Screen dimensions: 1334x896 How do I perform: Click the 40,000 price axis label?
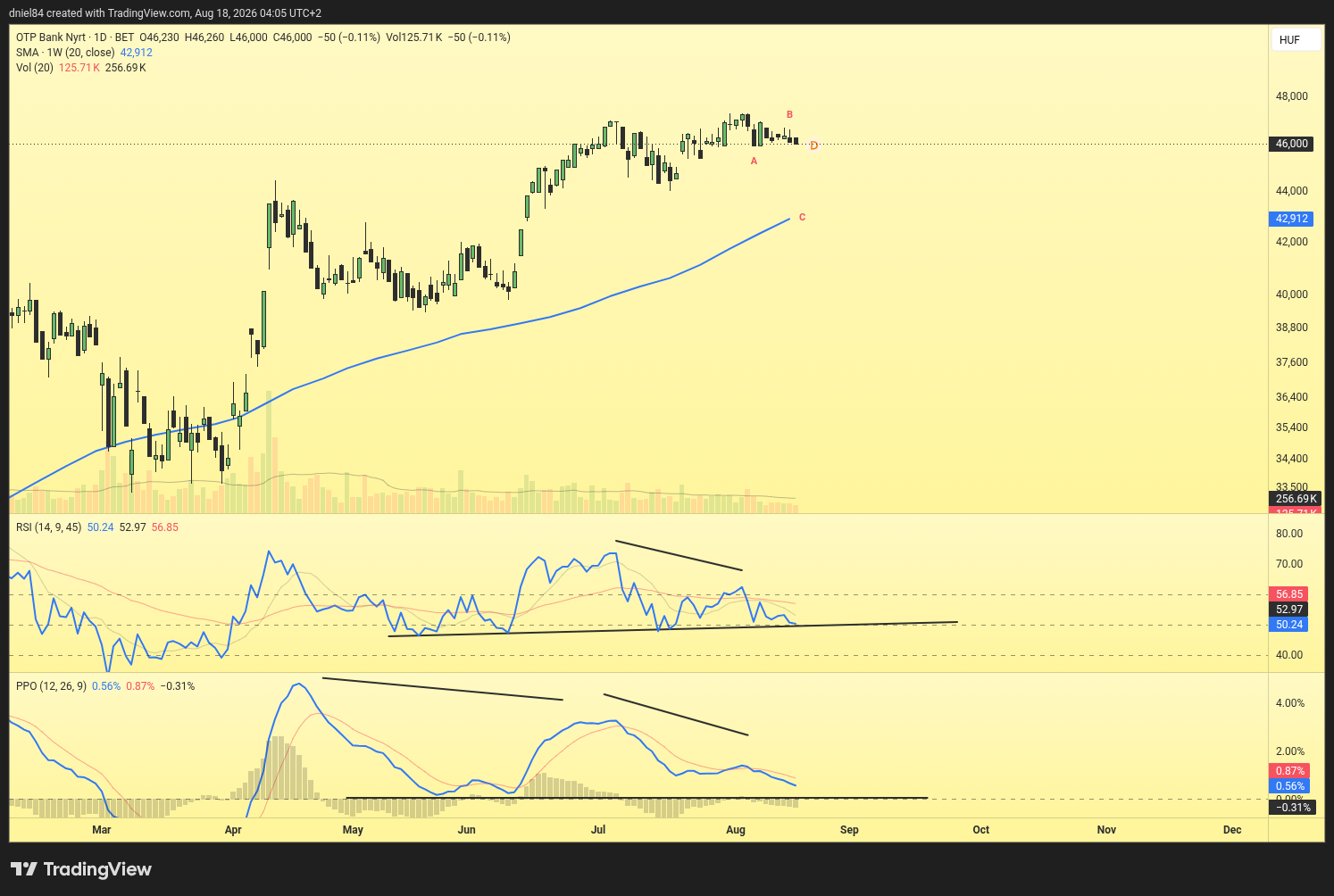tap(1291, 295)
